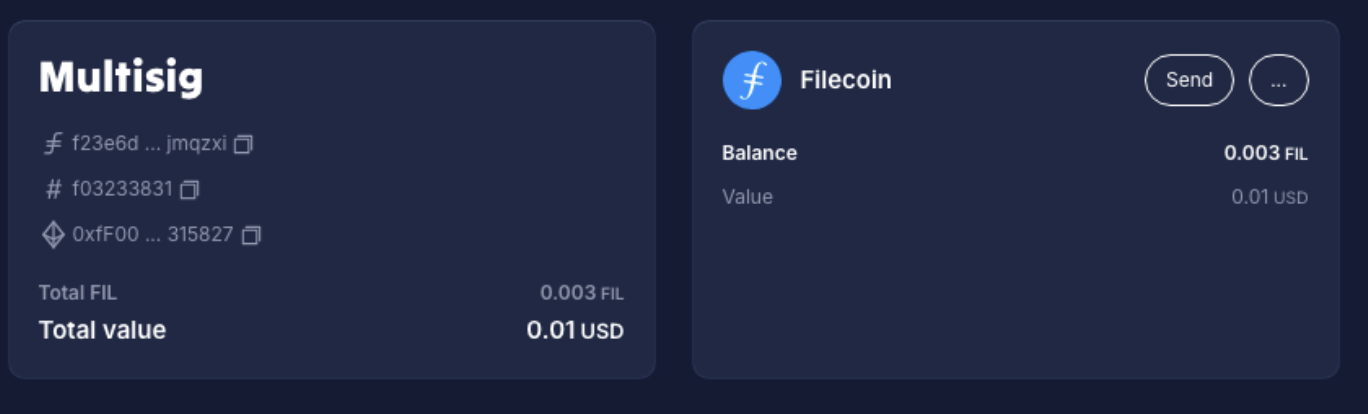Open the three-dots more options menu

(x=1279, y=80)
